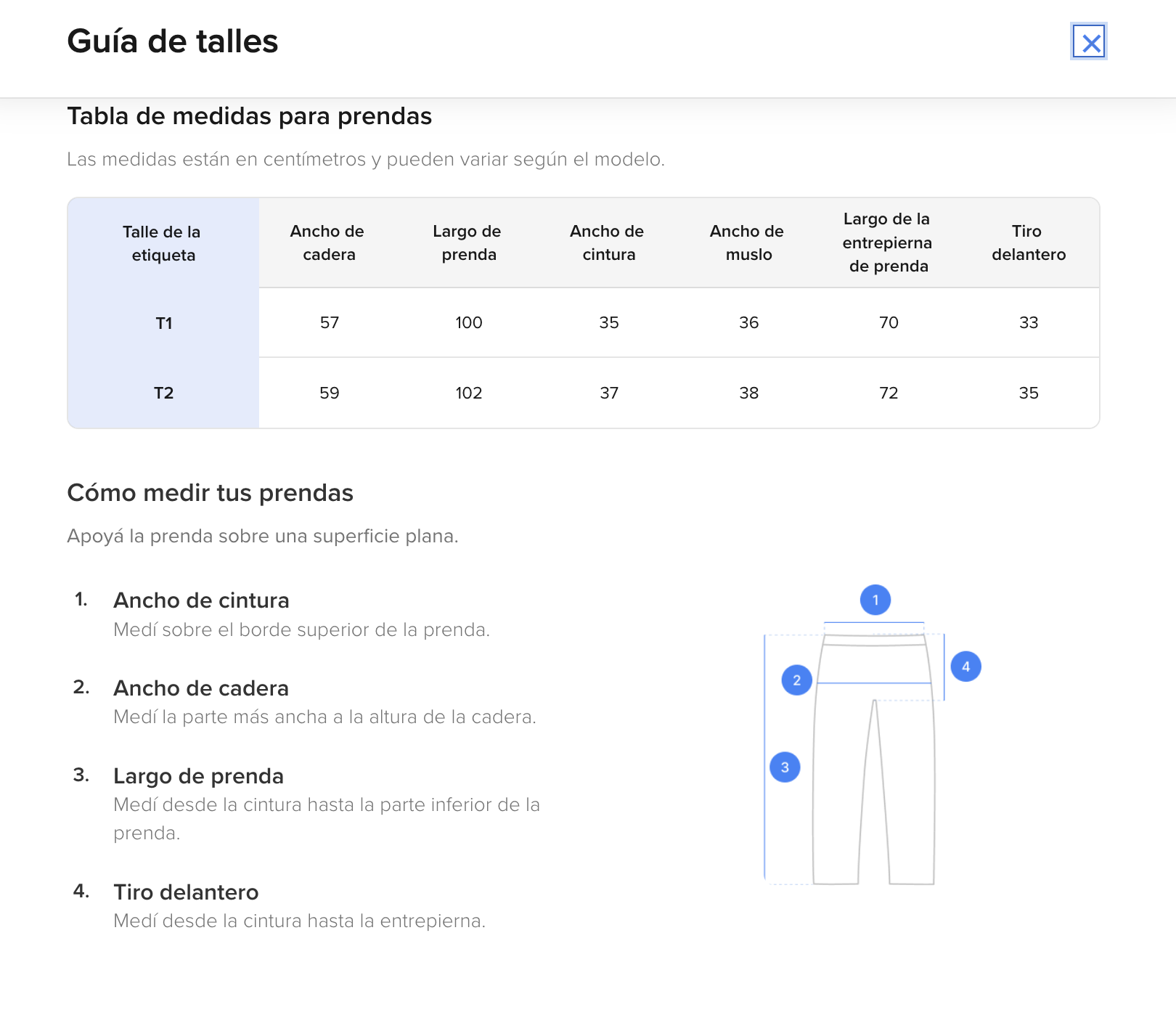Click marker 3 on the pants diagram

coord(785,767)
